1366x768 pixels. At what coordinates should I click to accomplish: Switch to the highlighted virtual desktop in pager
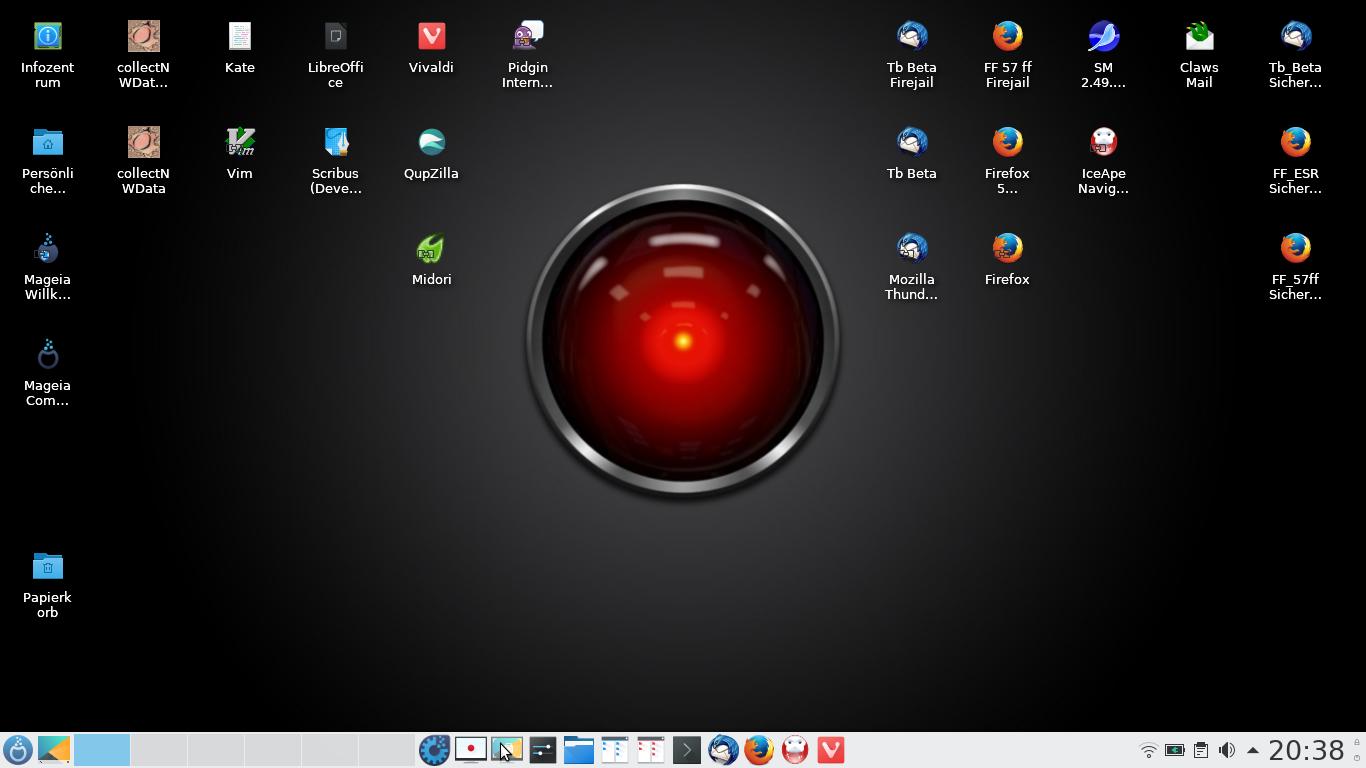click(x=102, y=750)
